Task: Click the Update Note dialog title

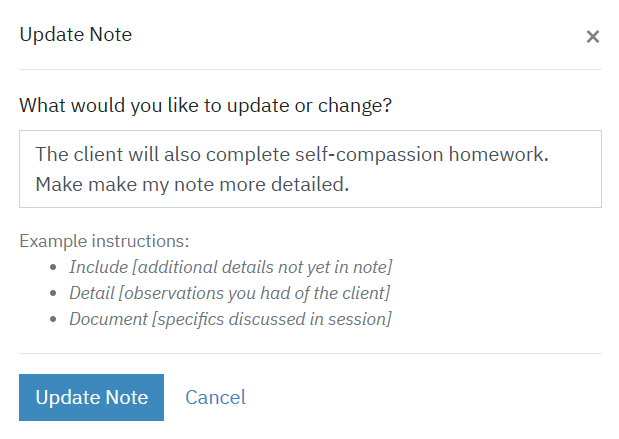Action: pos(75,34)
